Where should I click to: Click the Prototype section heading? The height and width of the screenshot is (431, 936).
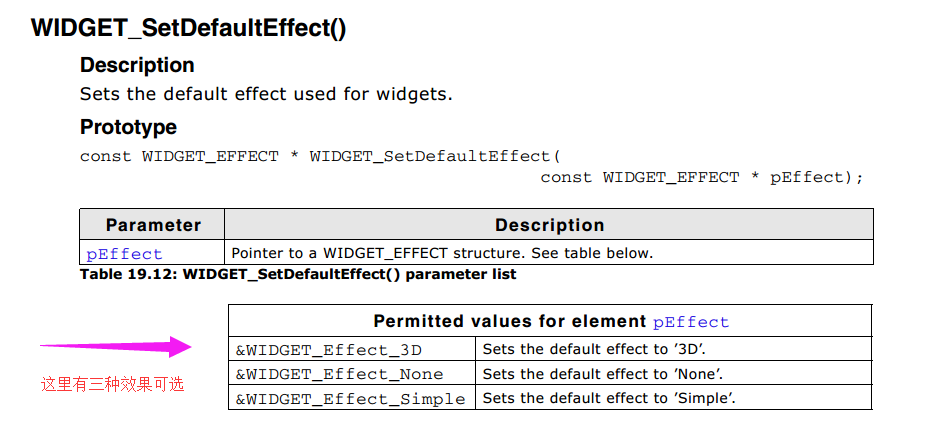(128, 127)
